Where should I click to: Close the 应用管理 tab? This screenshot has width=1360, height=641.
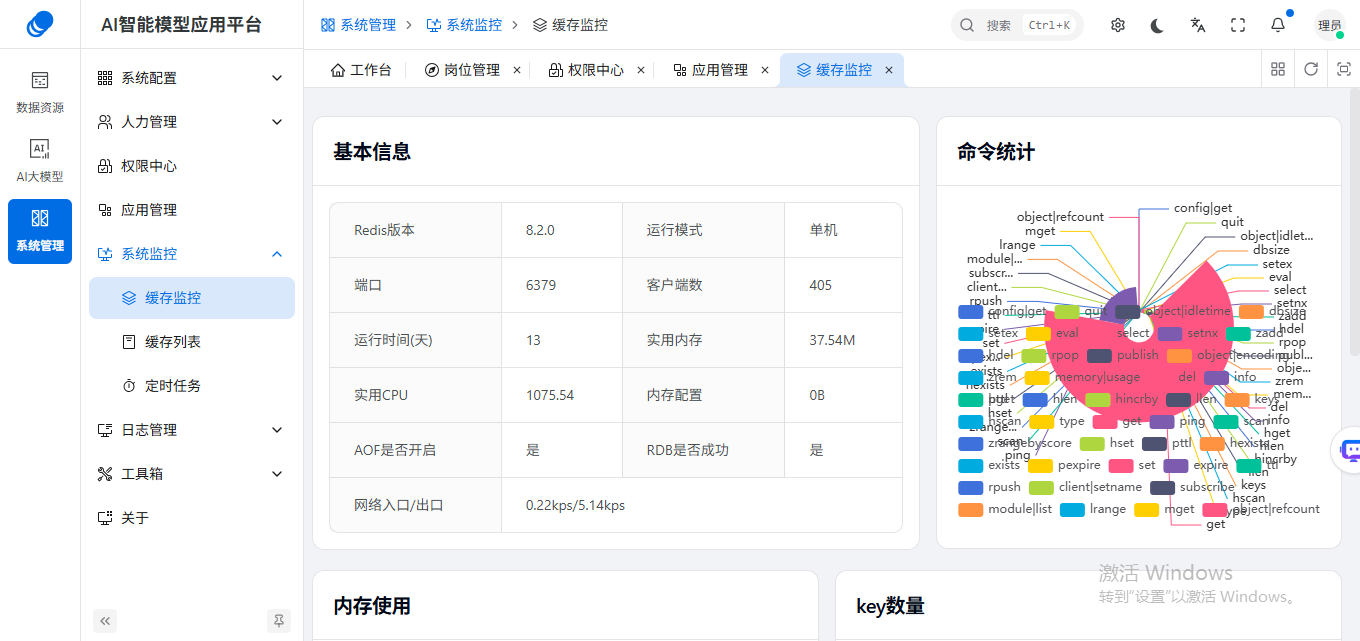(x=765, y=70)
